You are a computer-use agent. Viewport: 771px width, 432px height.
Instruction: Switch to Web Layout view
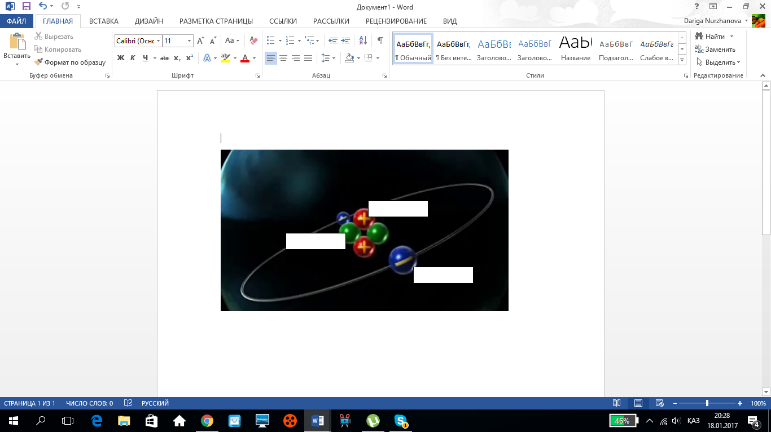pos(660,403)
